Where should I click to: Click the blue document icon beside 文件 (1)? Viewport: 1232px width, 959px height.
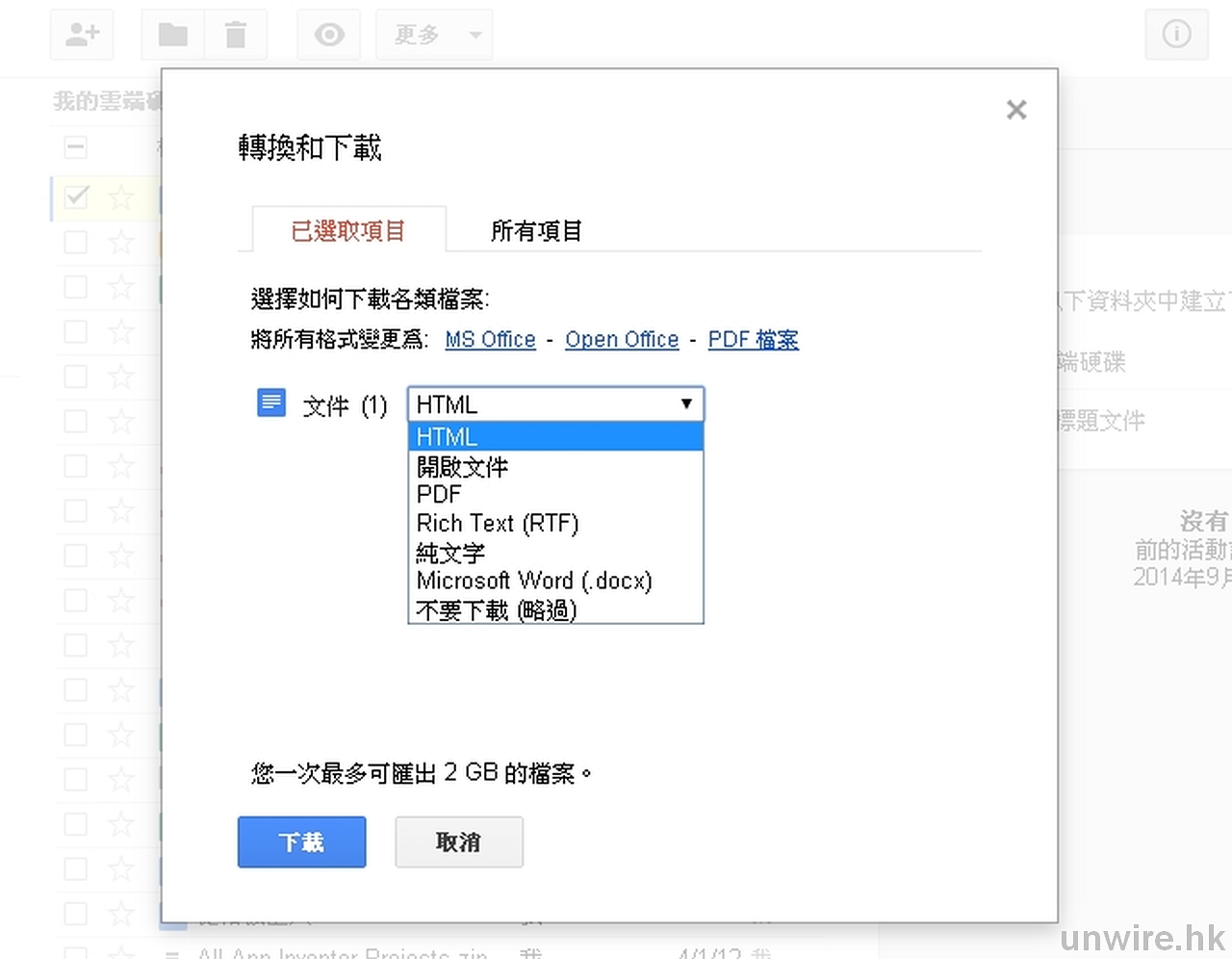[271, 403]
